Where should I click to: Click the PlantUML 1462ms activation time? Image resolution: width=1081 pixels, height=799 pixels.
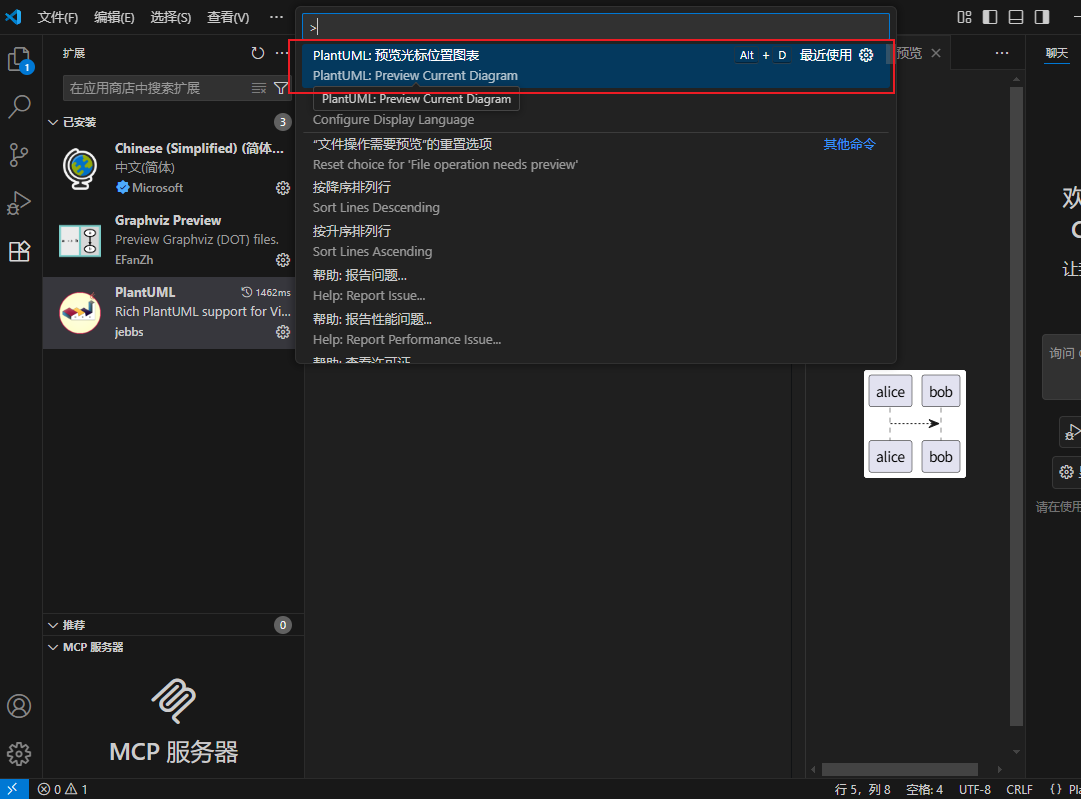[x=266, y=292]
